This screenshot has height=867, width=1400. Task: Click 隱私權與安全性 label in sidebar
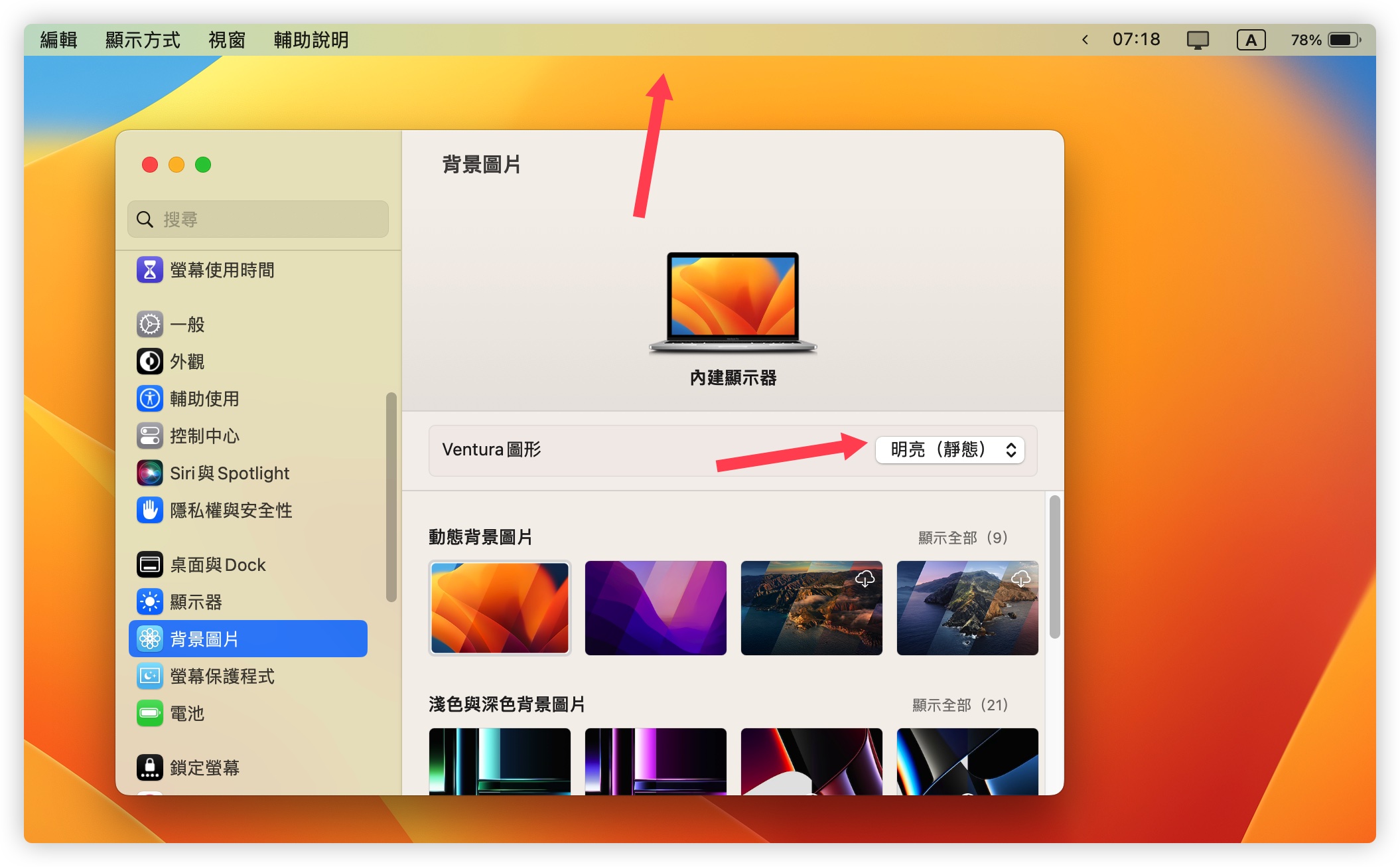pos(231,511)
